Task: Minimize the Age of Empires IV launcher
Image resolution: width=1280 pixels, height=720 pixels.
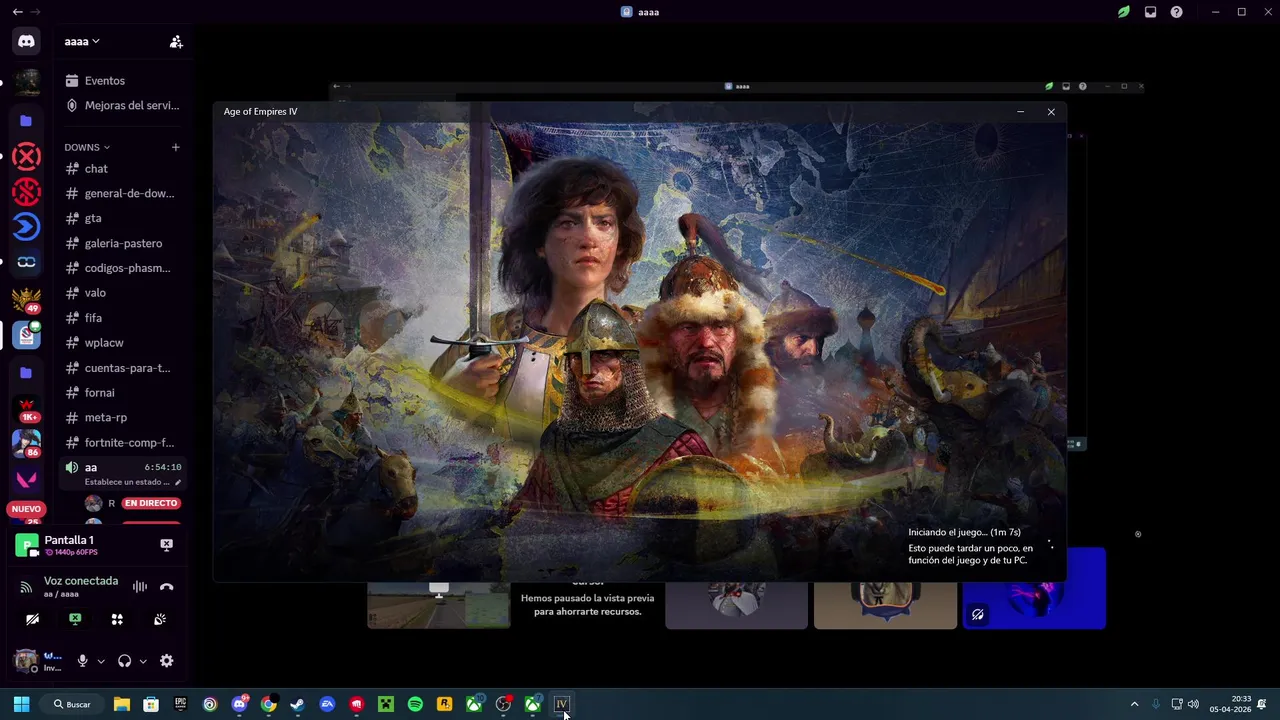Action: [1020, 112]
